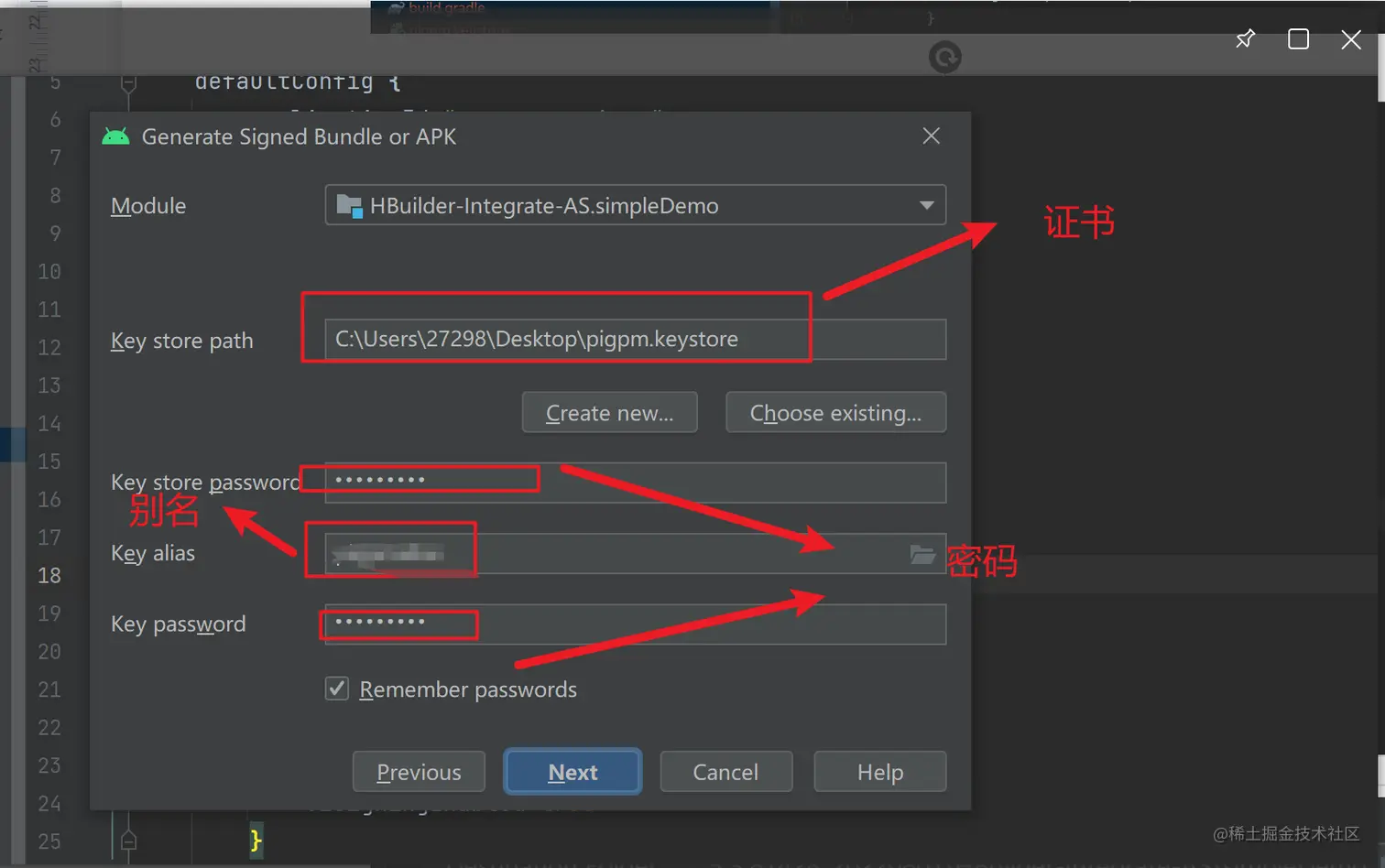Close the Generate Signed Bundle dialog
Screen dimensions: 1385x868
pyautogui.click(x=932, y=136)
